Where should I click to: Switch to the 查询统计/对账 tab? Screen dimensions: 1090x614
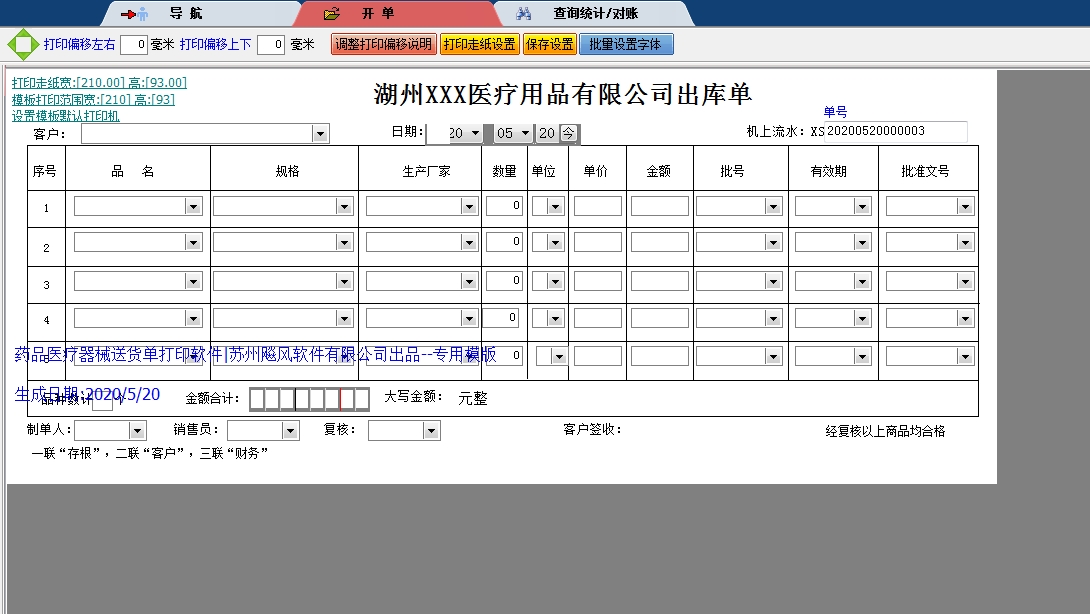click(595, 14)
